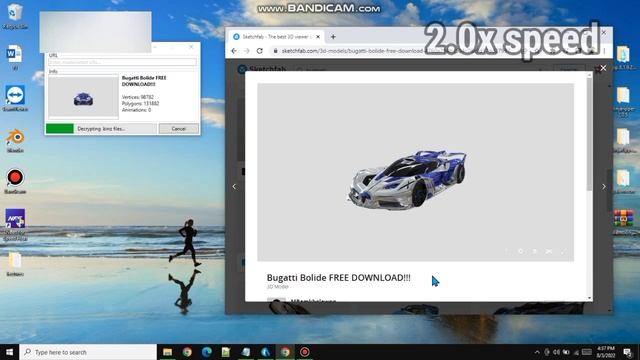
Task: Click the Bugatti Bolide 3D viewer
Action: coord(415,172)
